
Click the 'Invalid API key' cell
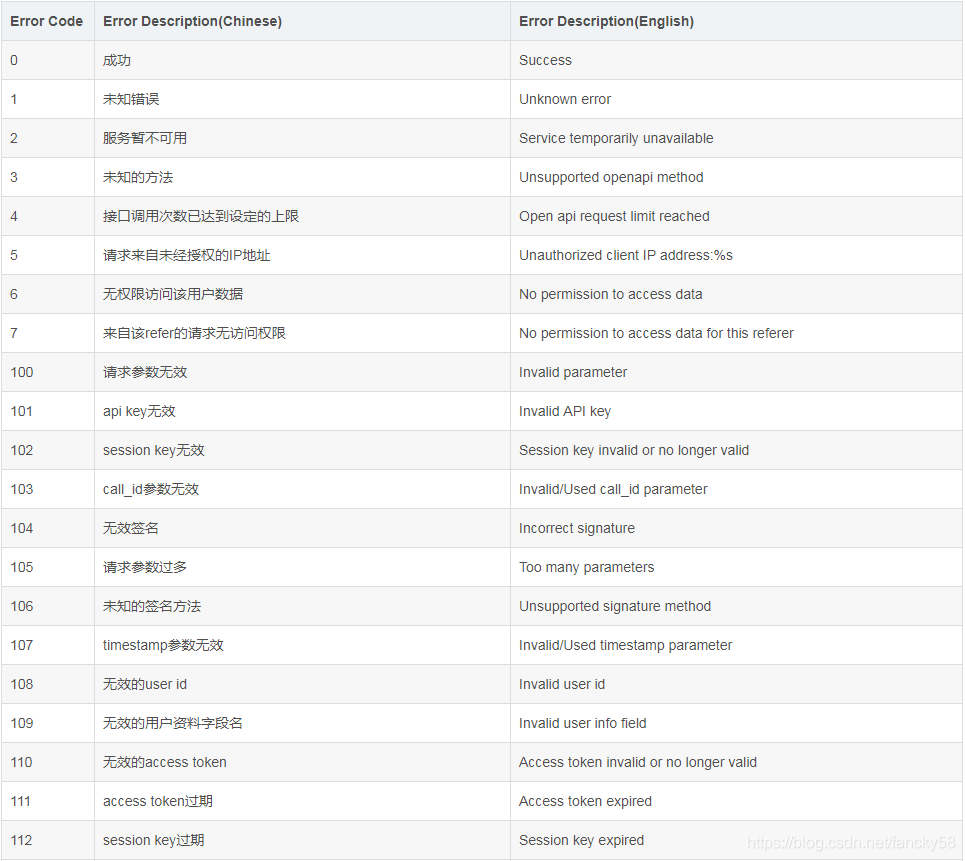(x=736, y=411)
